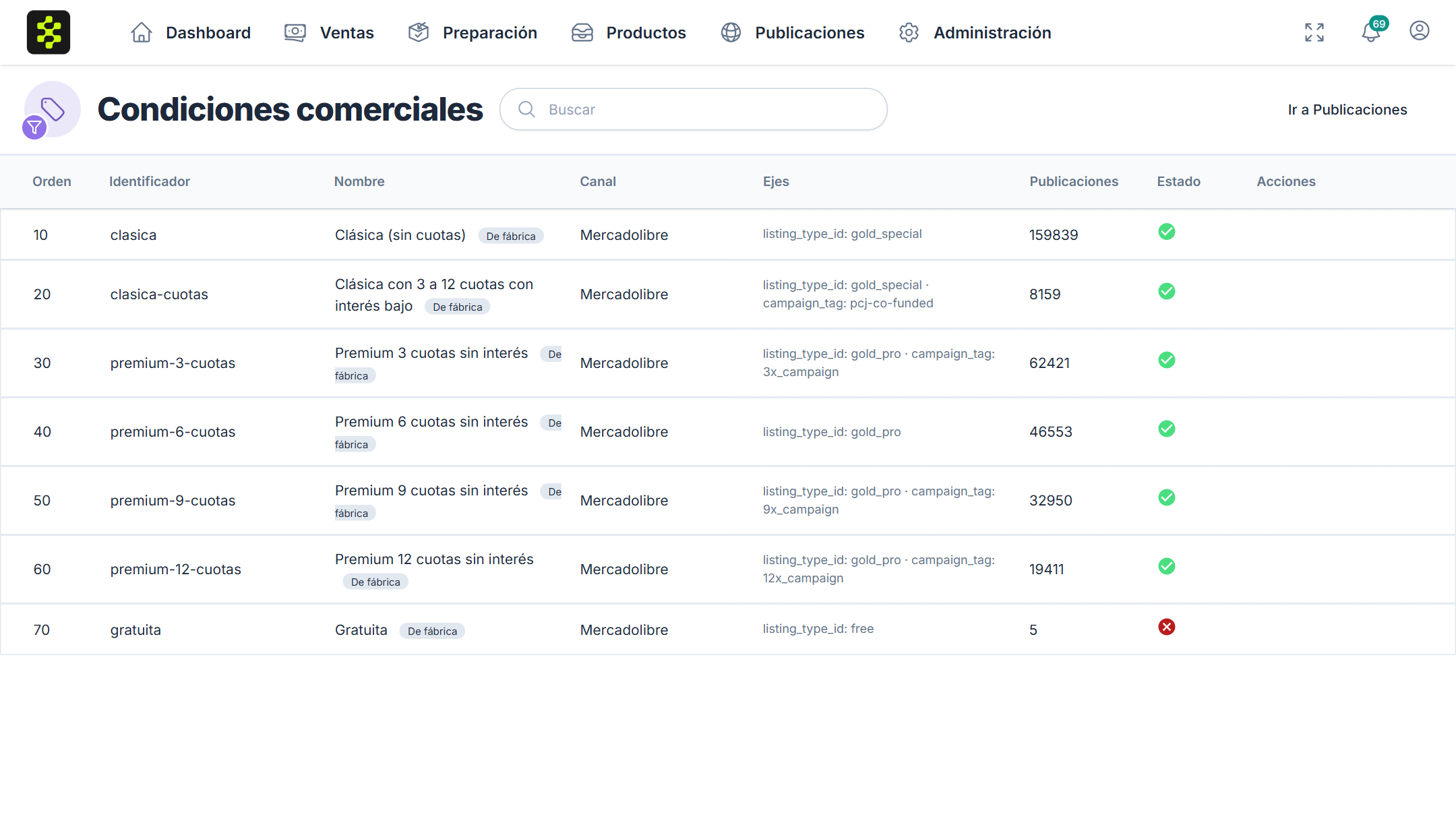The width and height of the screenshot is (1456, 829).
Task: Select the name Clásica (sin cuotas)
Action: coord(400,235)
